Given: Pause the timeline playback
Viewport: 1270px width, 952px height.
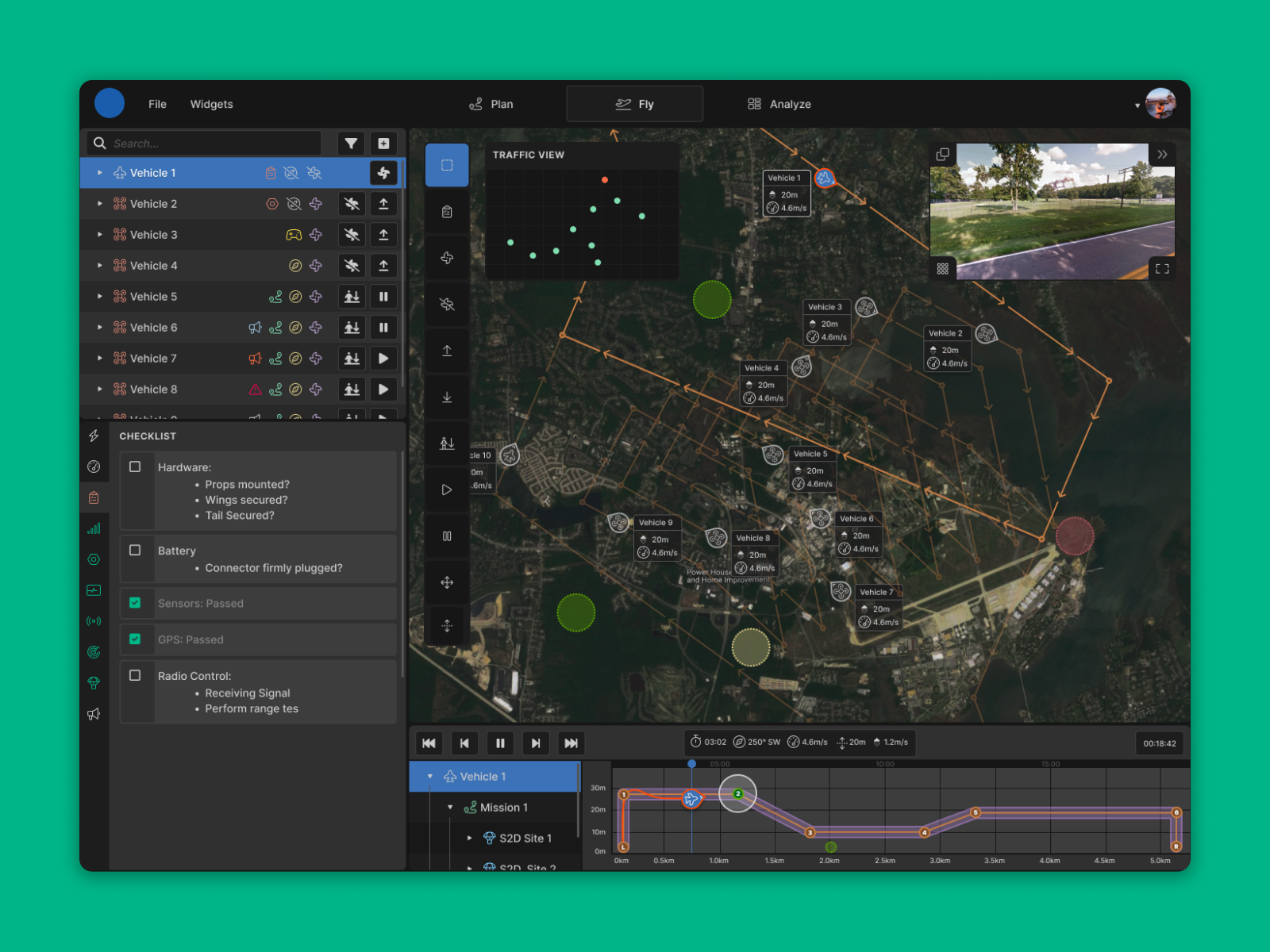Looking at the screenshot, I should coord(500,743).
